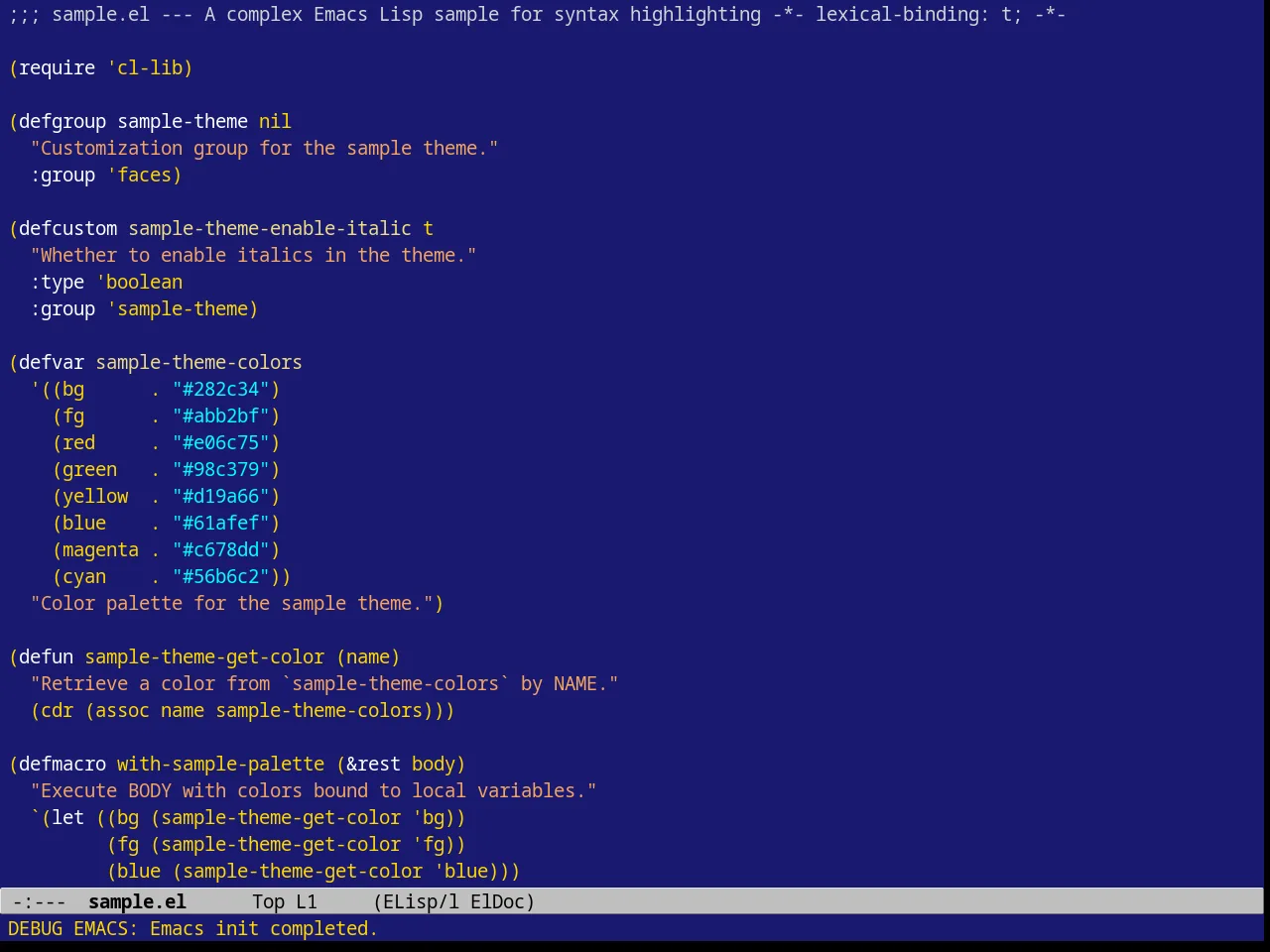This screenshot has width=1270, height=952.
Task: Click the 'let' keyword in the macro body
Action: pos(68,817)
